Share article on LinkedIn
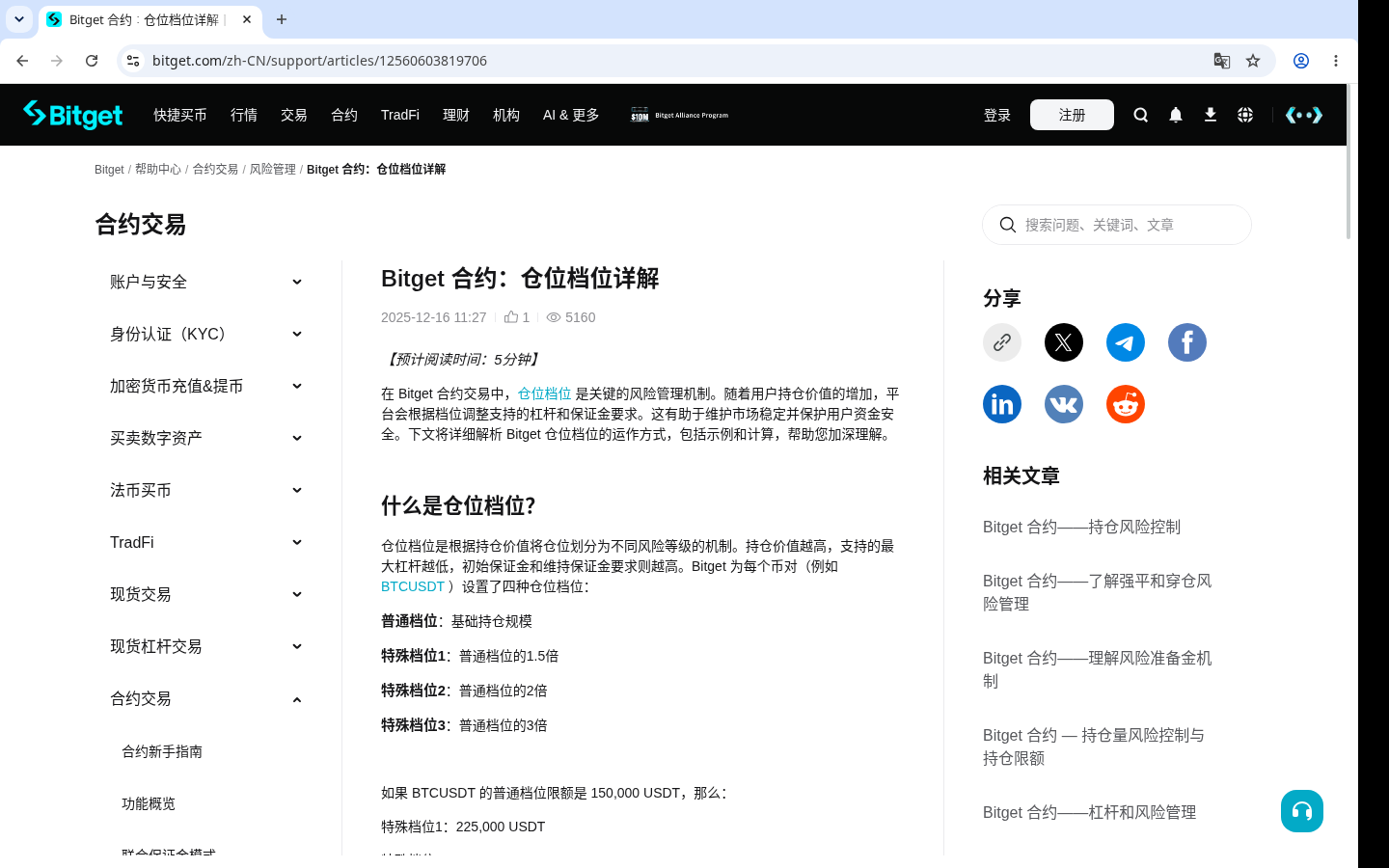 pyautogui.click(x=1002, y=404)
